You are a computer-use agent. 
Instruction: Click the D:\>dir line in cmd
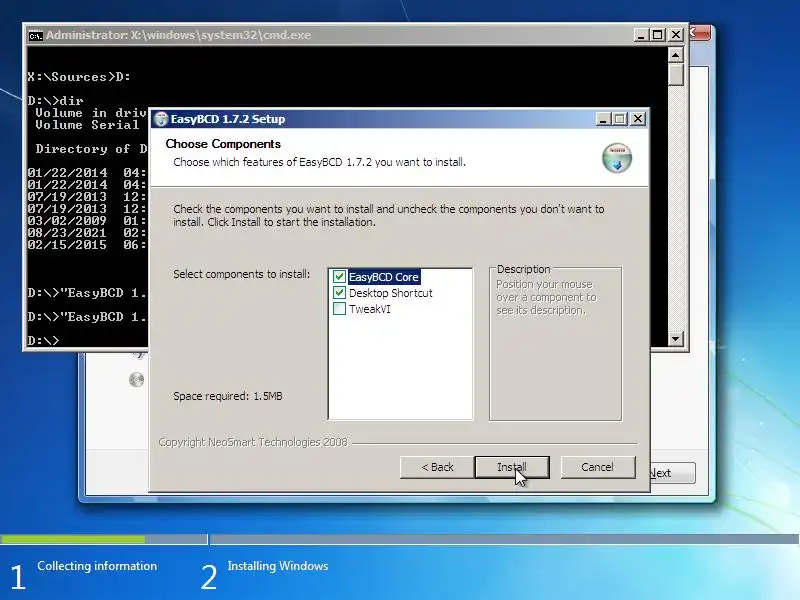[56, 101]
